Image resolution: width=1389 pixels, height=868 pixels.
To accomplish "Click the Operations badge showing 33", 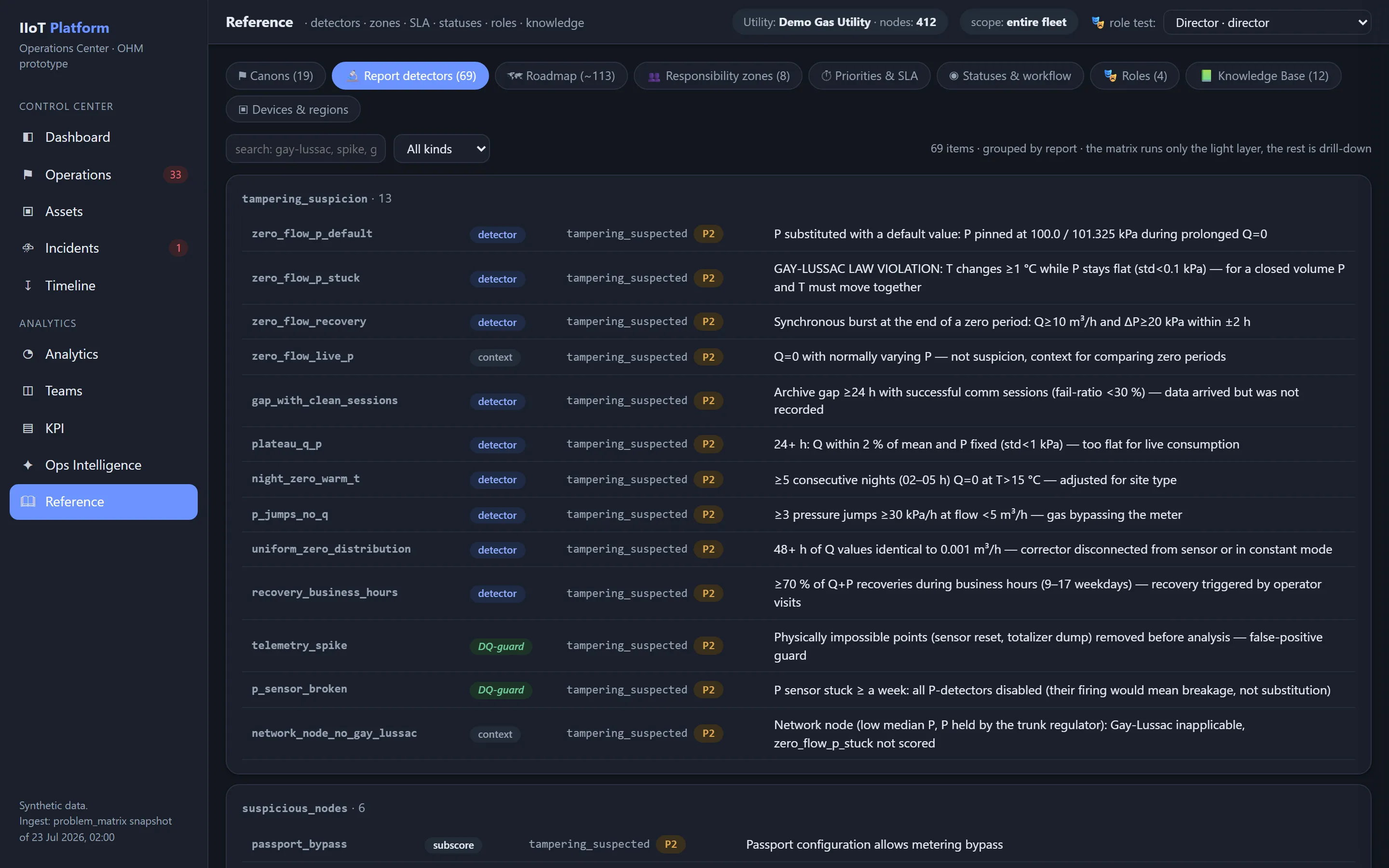I will pos(175,175).
